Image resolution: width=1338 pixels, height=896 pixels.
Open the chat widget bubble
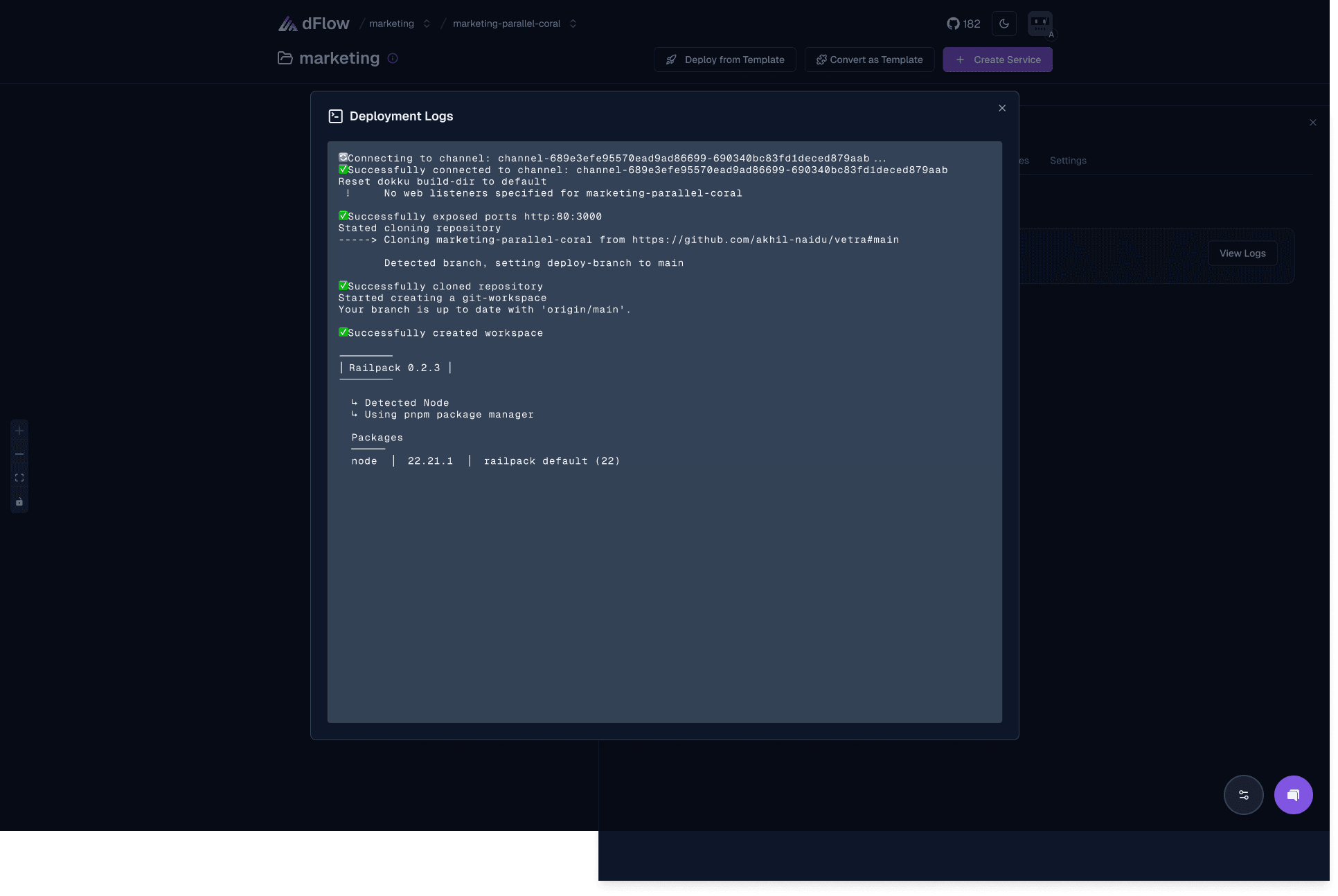point(1293,794)
